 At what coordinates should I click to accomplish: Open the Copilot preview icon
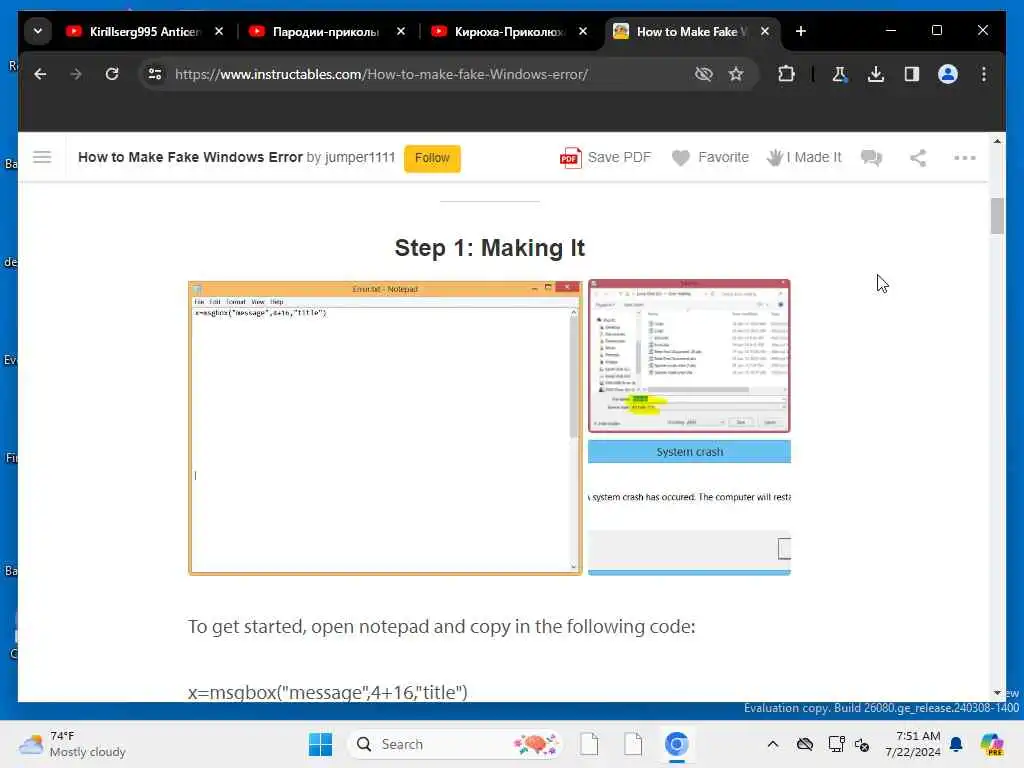[x=991, y=744]
